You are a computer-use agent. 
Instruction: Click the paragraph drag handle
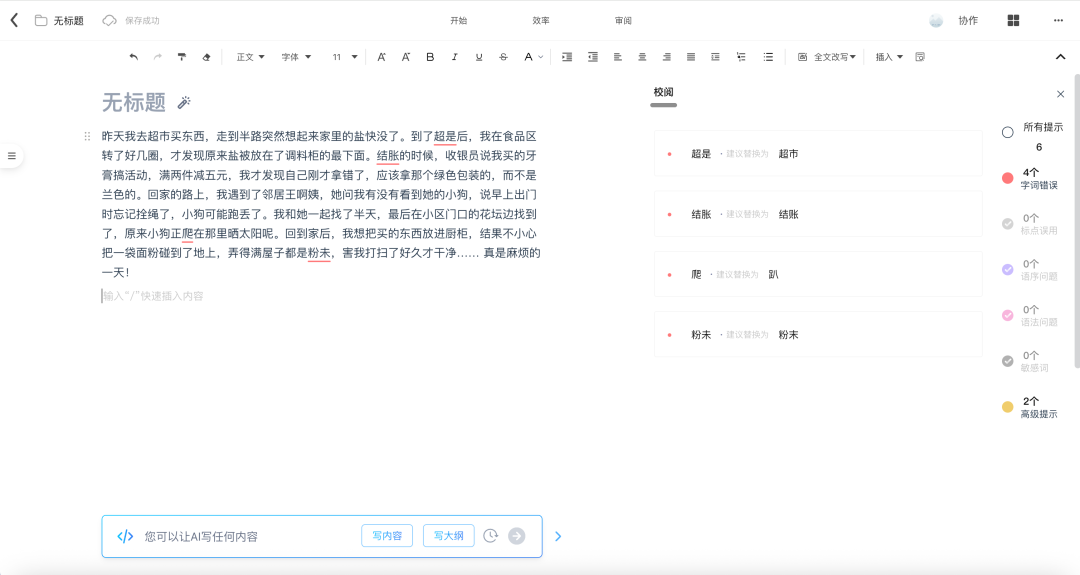[x=87, y=136]
